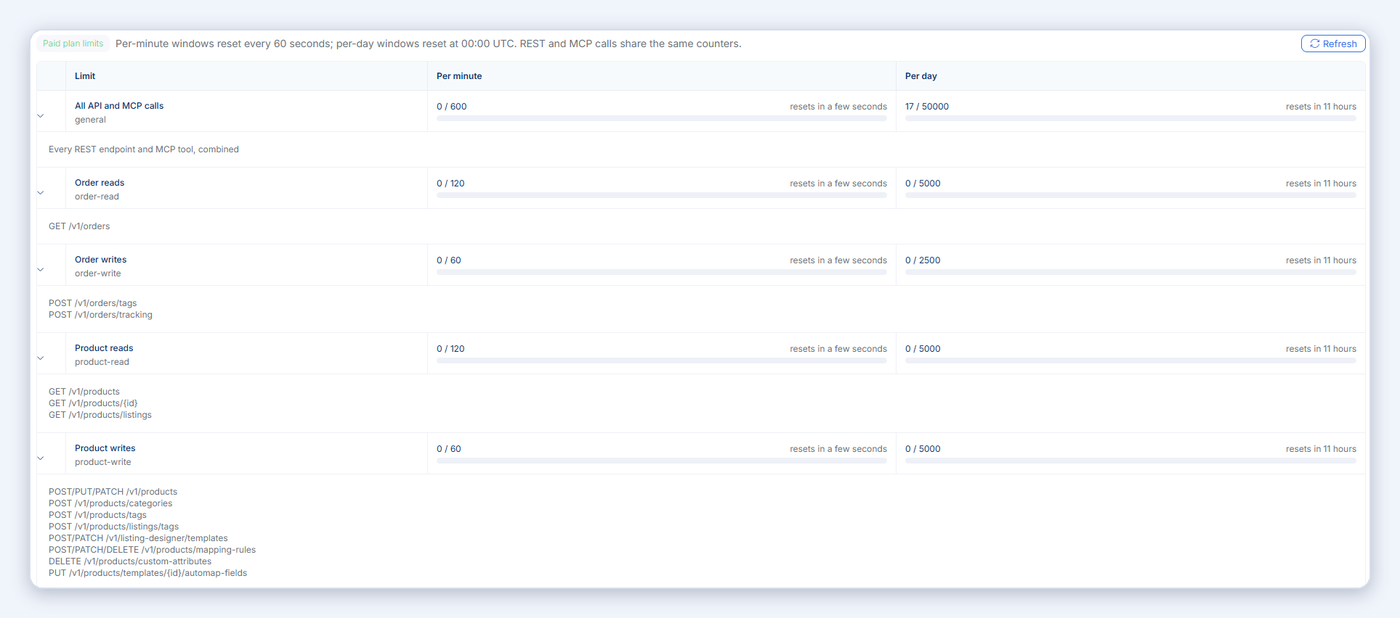
Task: Click the POST /v1/orders/tracking endpoint text
Action: pos(101,315)
